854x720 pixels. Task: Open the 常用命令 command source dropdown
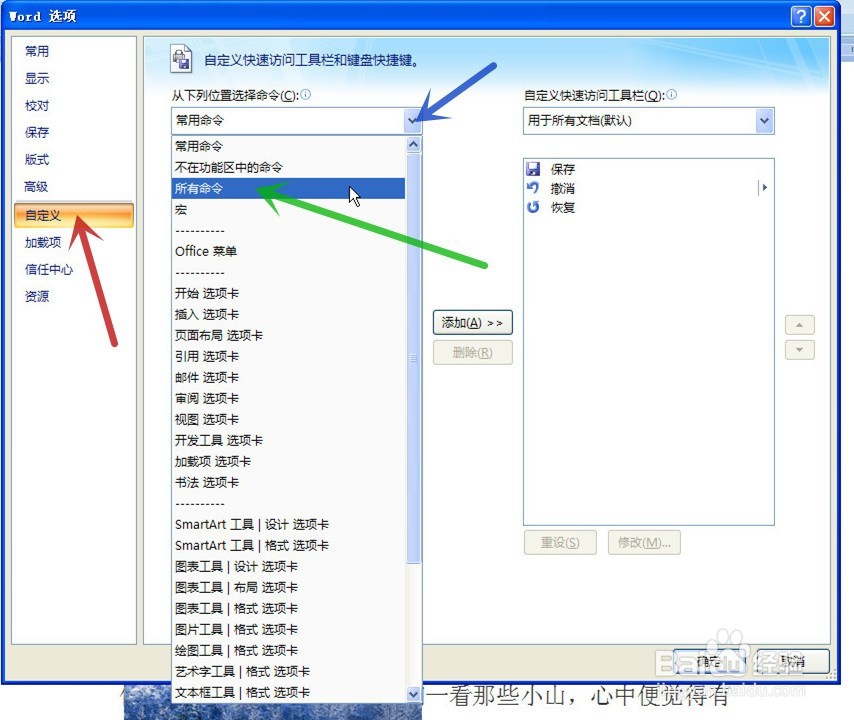(x=413, y=120)
